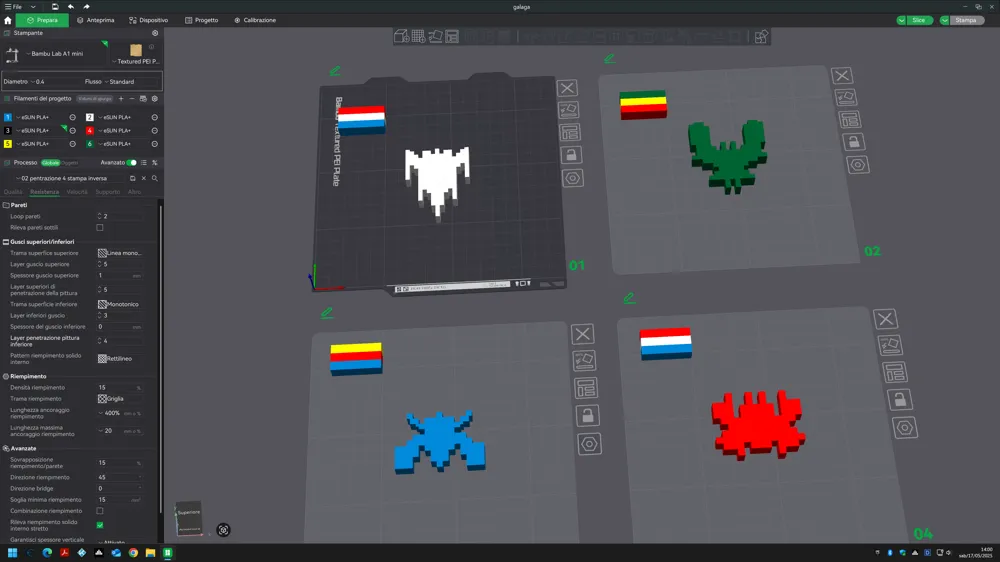Click the Redo arrow

click(86, 6)
